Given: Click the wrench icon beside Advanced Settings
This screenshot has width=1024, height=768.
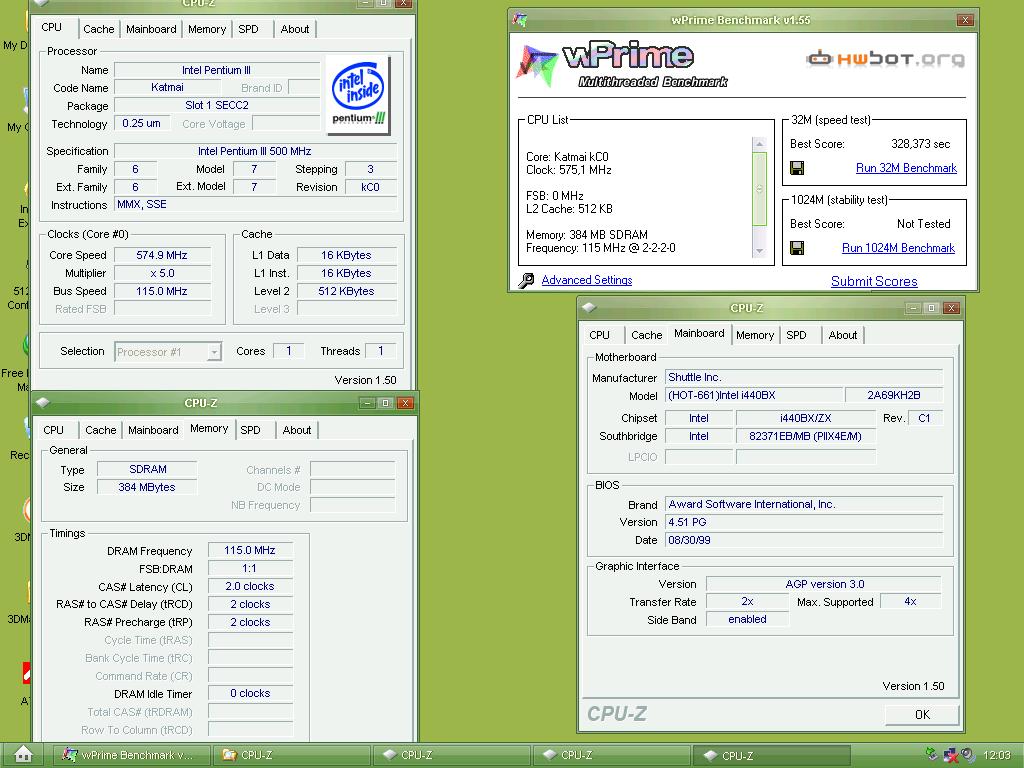Looking at the screenshot, I should [526, 281].
